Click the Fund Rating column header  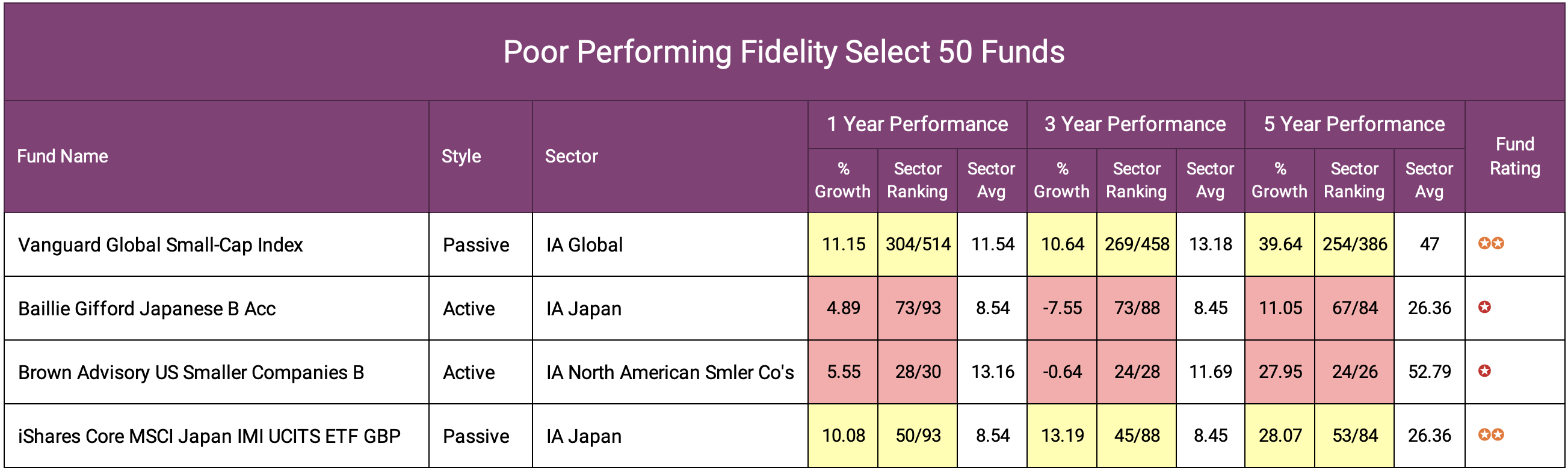point(1514,156)
